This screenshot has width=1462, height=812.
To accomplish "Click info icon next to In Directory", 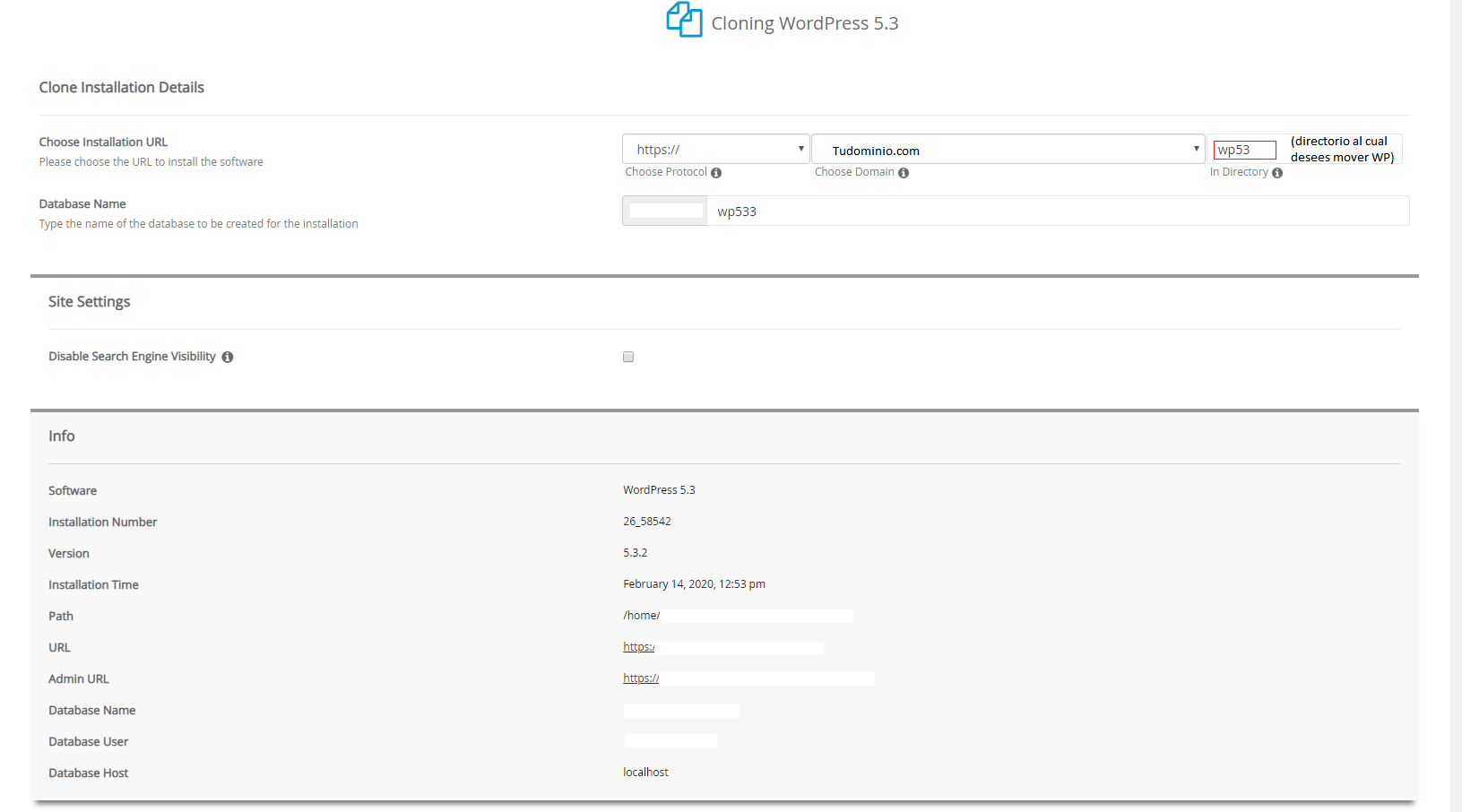I will click(x=1277, y=173).
